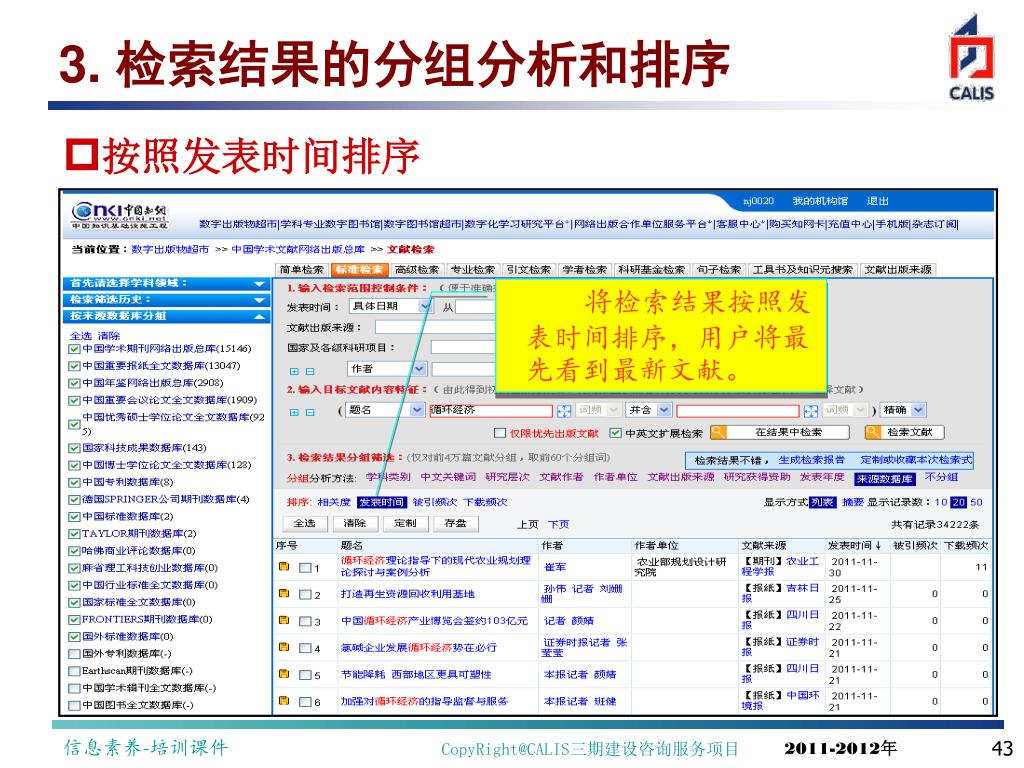Click into the second keyword input field
This screenshot has width=1024, height=768.
tap(737, 410)
